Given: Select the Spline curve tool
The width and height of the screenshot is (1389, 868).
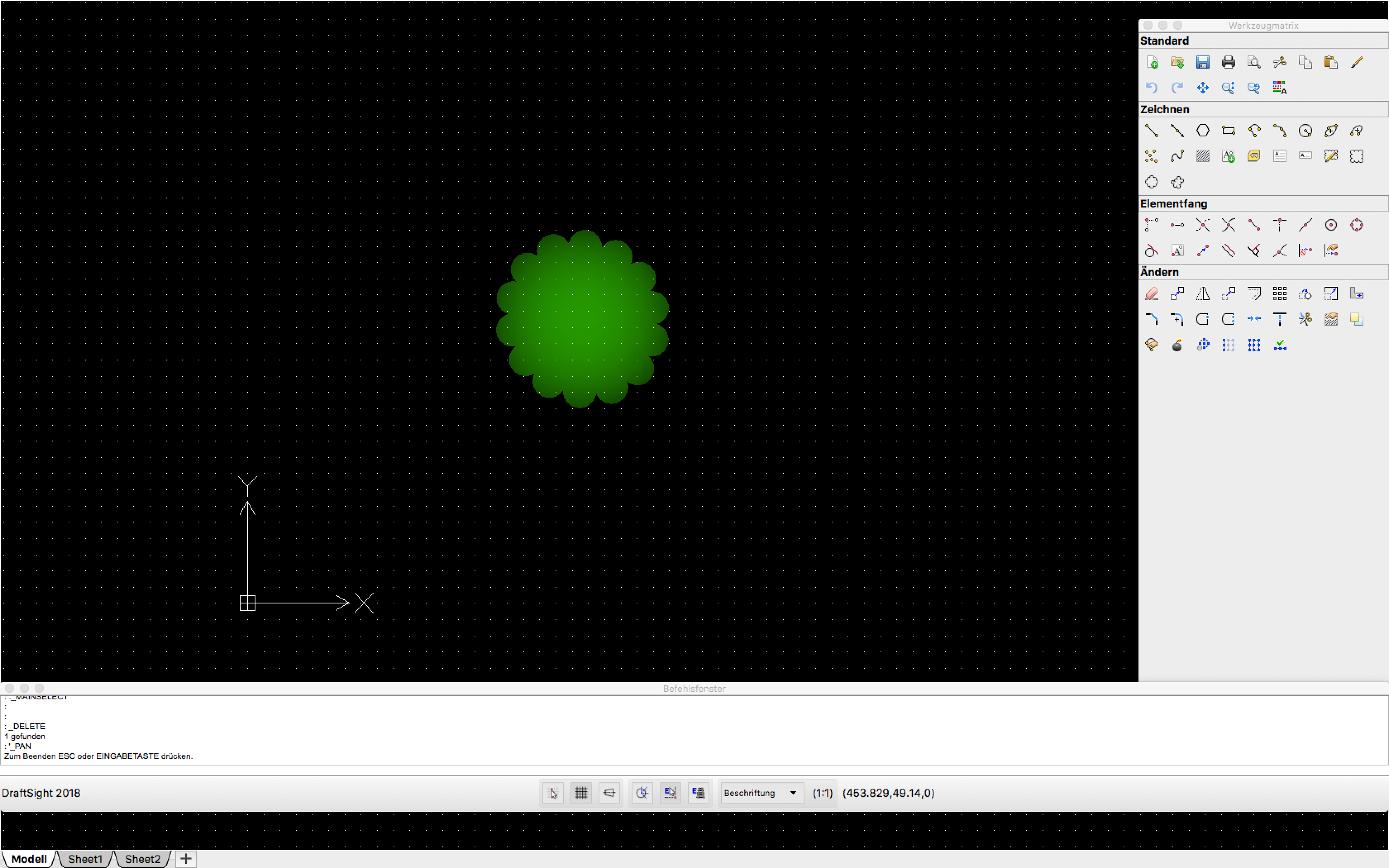Looking at the screenshot, I should click(x=1177, y=156).
